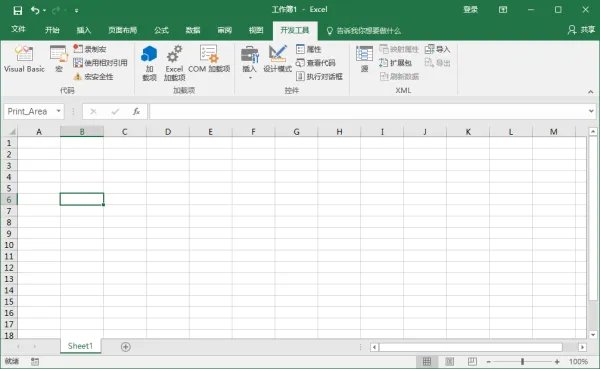Switch to the Home (开始) tab
Image resolution: width=600 pixels, height=369 pixels.
click(52, 30)
